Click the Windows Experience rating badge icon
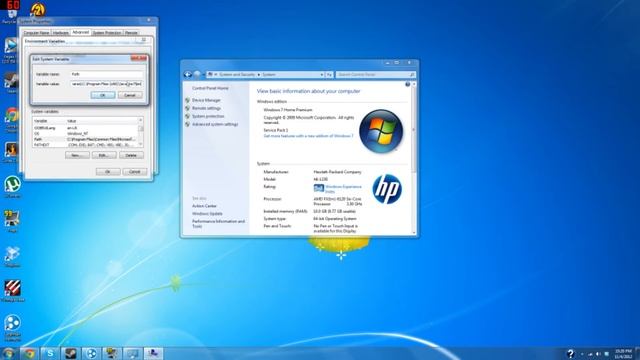This screenshot has width=640, height=360. coord(319,188)
